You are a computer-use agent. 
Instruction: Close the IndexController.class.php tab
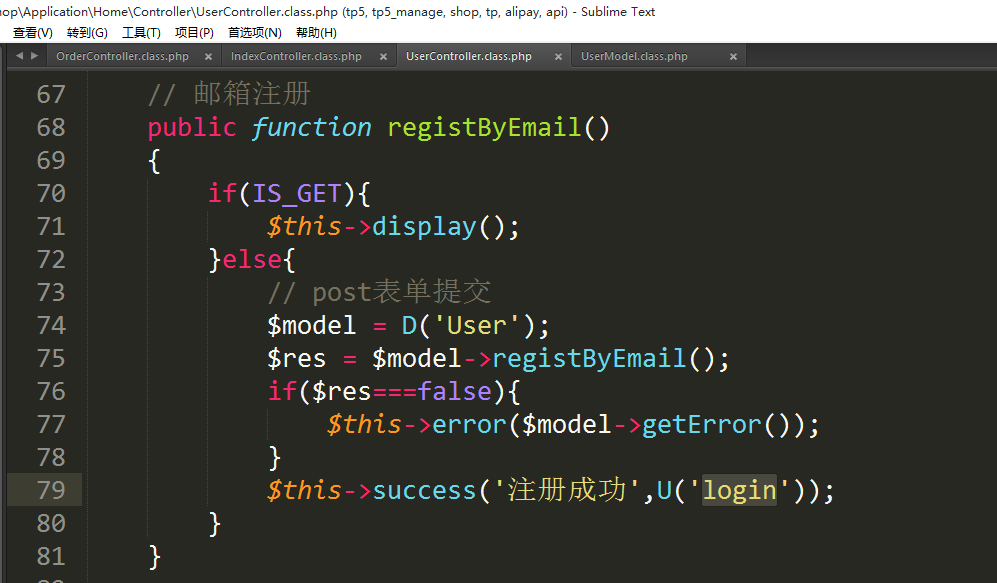[x=383, y=57]
